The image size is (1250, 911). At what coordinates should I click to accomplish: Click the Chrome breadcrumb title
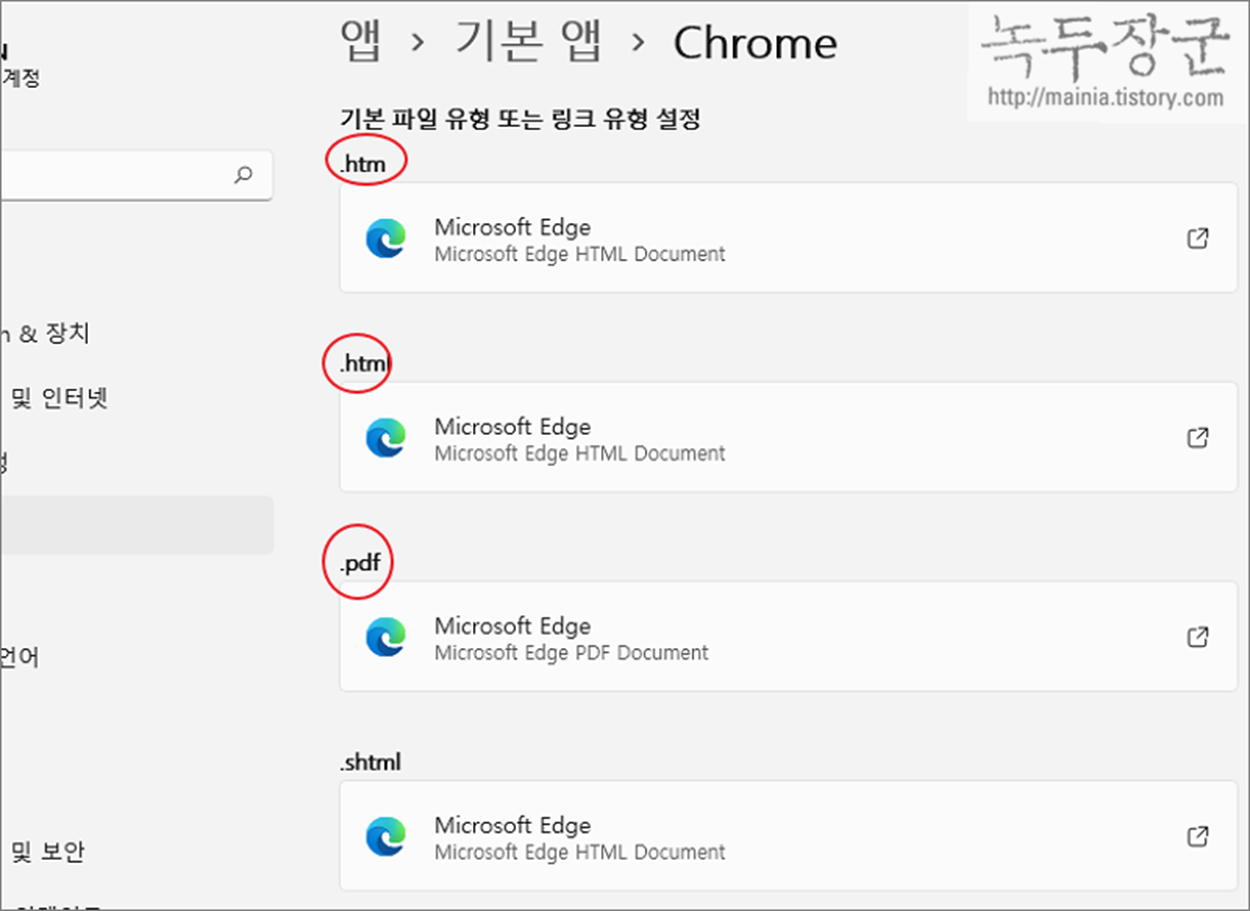point(755,43)
